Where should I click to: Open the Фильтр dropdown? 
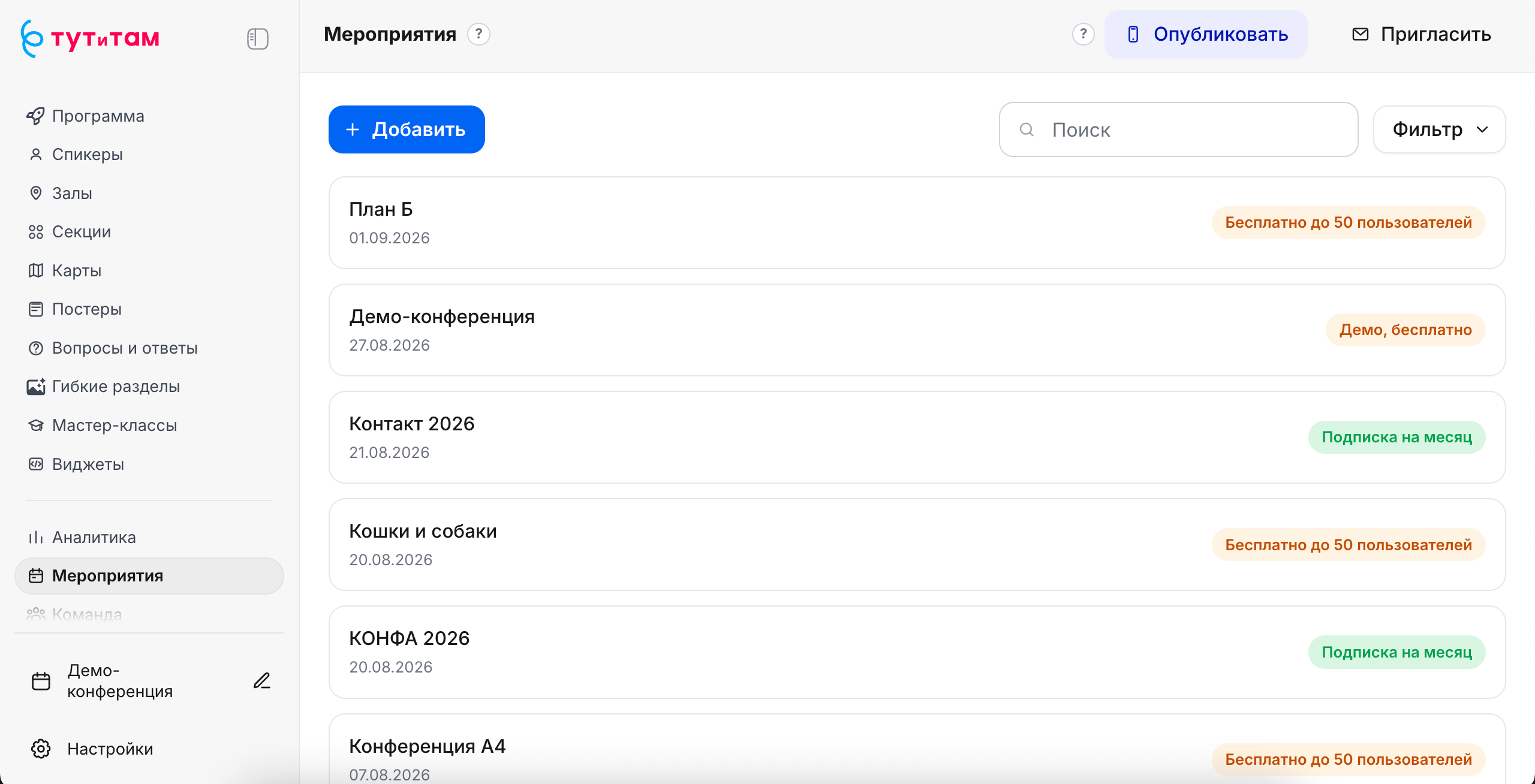[1439, 129]
